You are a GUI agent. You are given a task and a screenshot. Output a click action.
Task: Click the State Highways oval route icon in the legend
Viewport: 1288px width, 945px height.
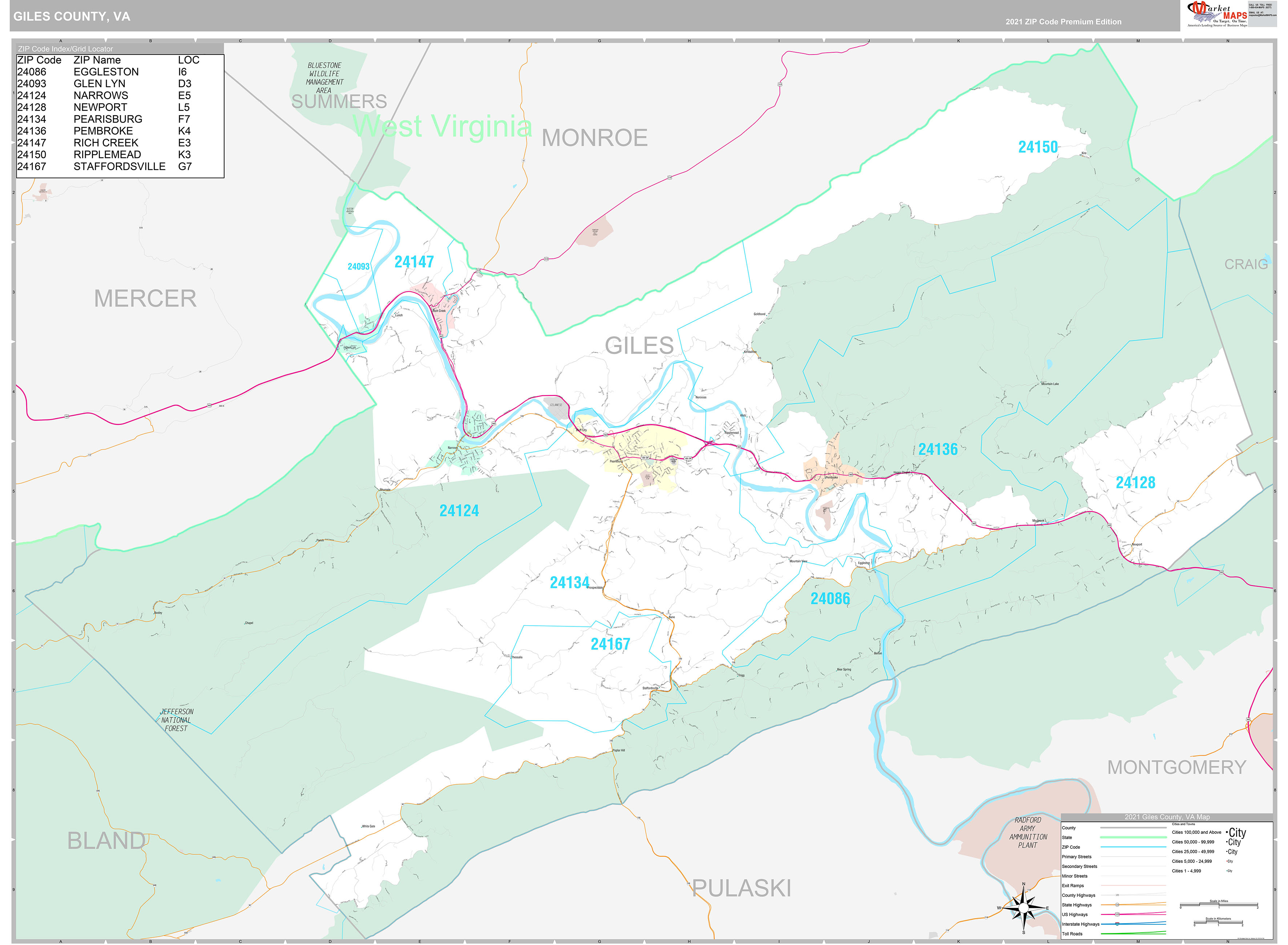point(1117,905)
